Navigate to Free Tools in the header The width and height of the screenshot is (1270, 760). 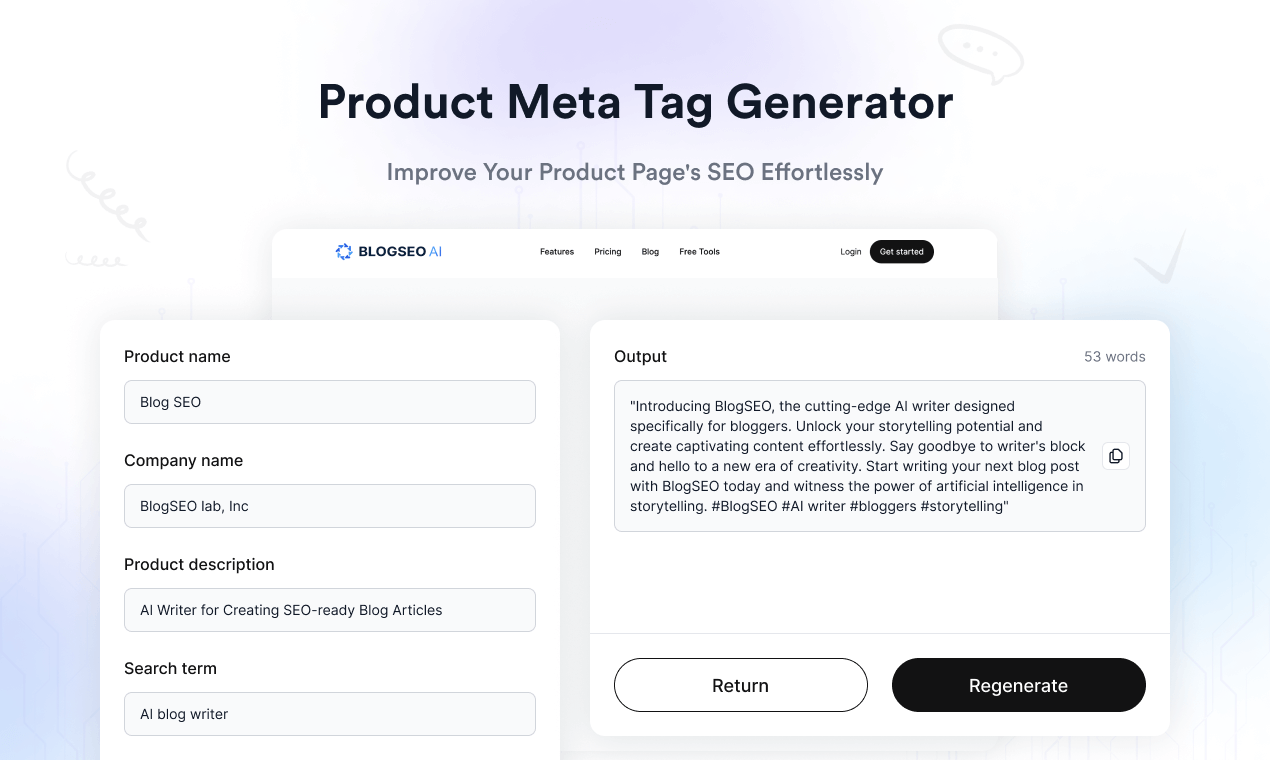pyautogui.click(x=699, y=252)
